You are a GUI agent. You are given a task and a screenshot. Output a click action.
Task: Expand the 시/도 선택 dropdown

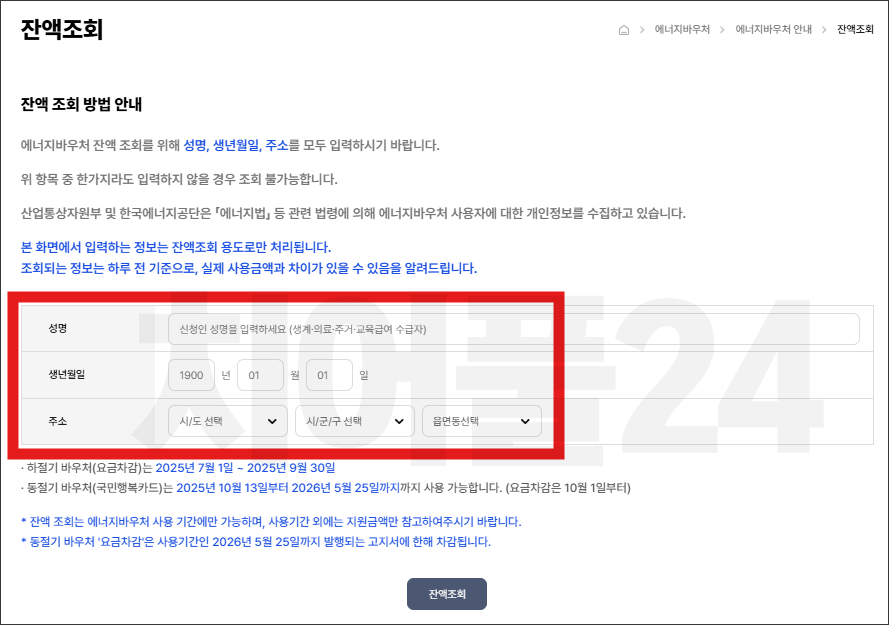227,421
